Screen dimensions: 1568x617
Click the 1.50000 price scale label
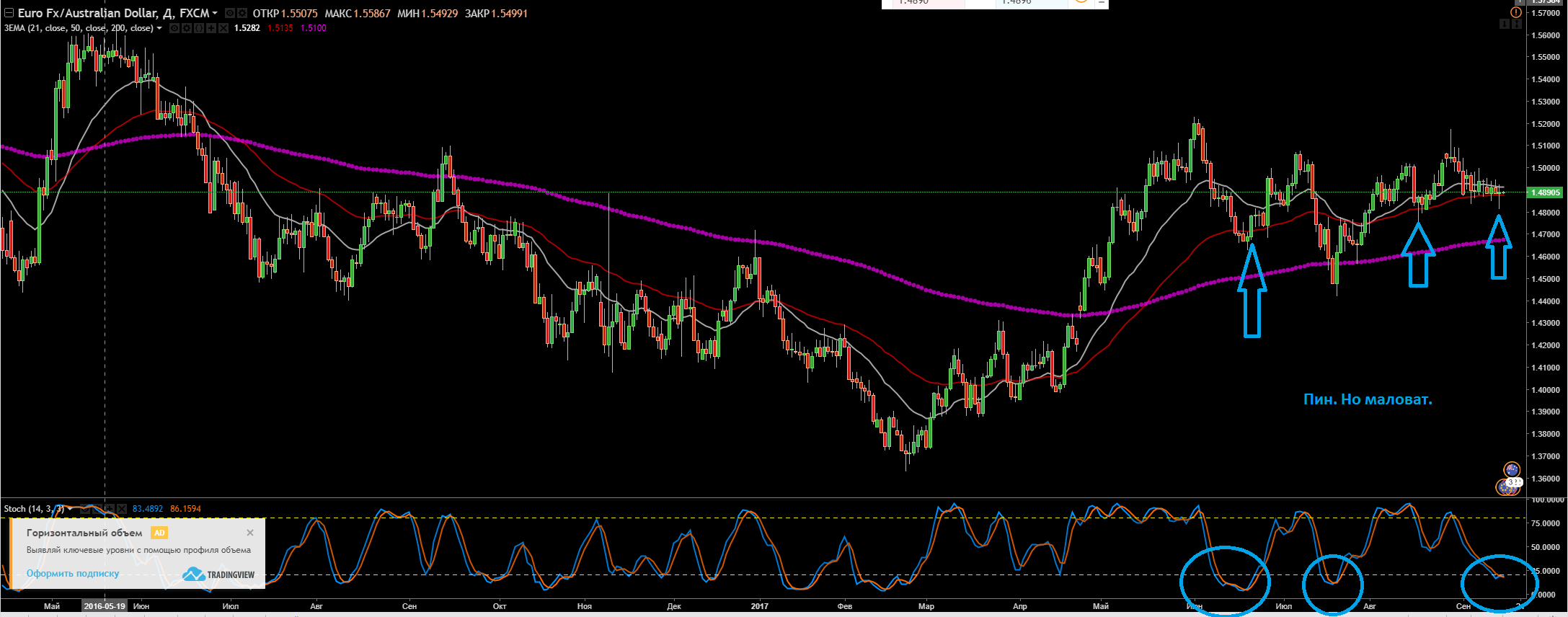[x=1546, y=168]
